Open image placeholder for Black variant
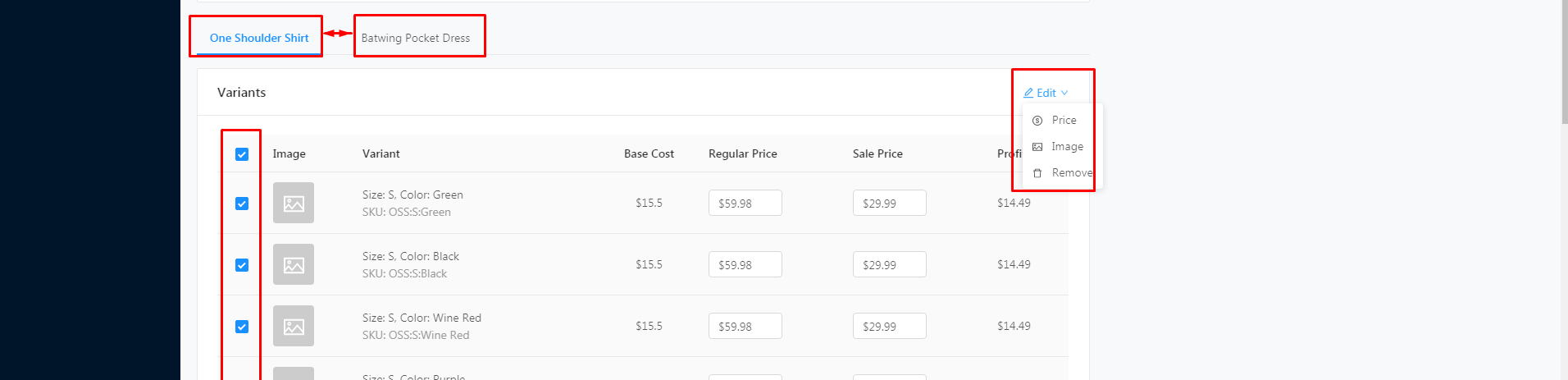Viewport: 1568px width, 380px height. 294,264
